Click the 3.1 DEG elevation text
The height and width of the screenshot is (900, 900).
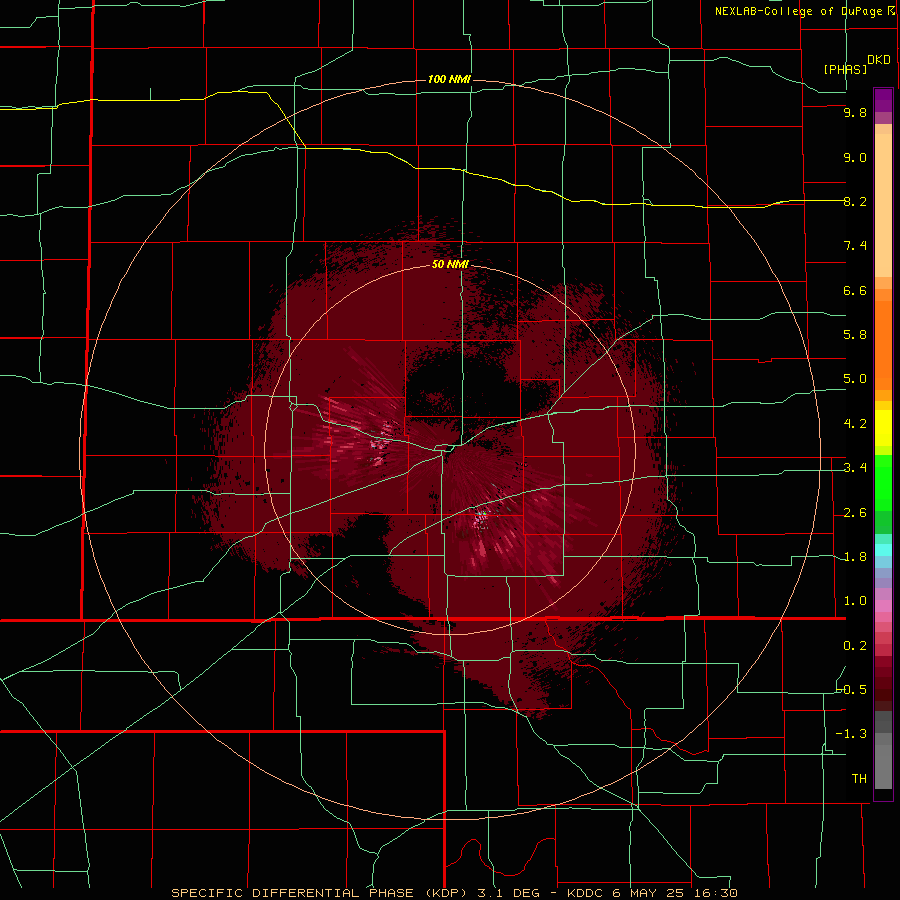(x=507, y=893)
